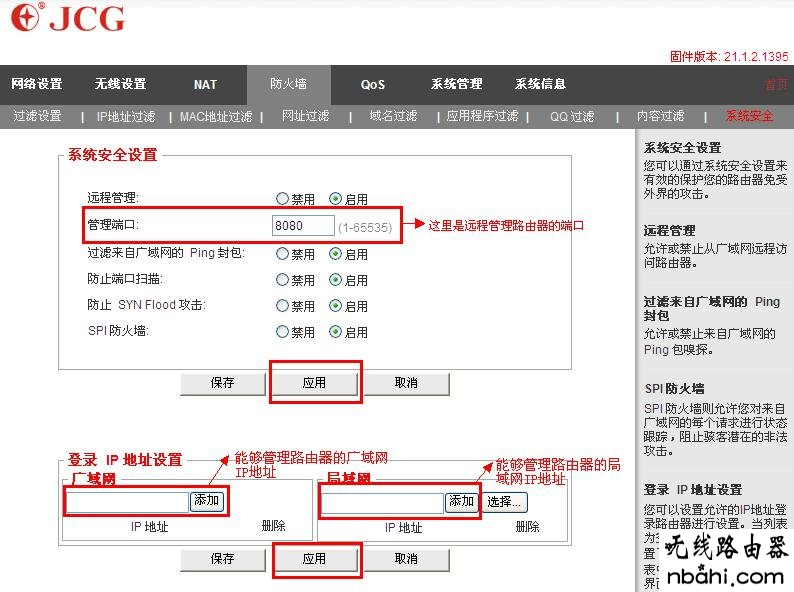Click 添加 in the 局域网 section
The width and height of the screenshot is (794, 592).
pyautogui.click(x=462, y=502)
